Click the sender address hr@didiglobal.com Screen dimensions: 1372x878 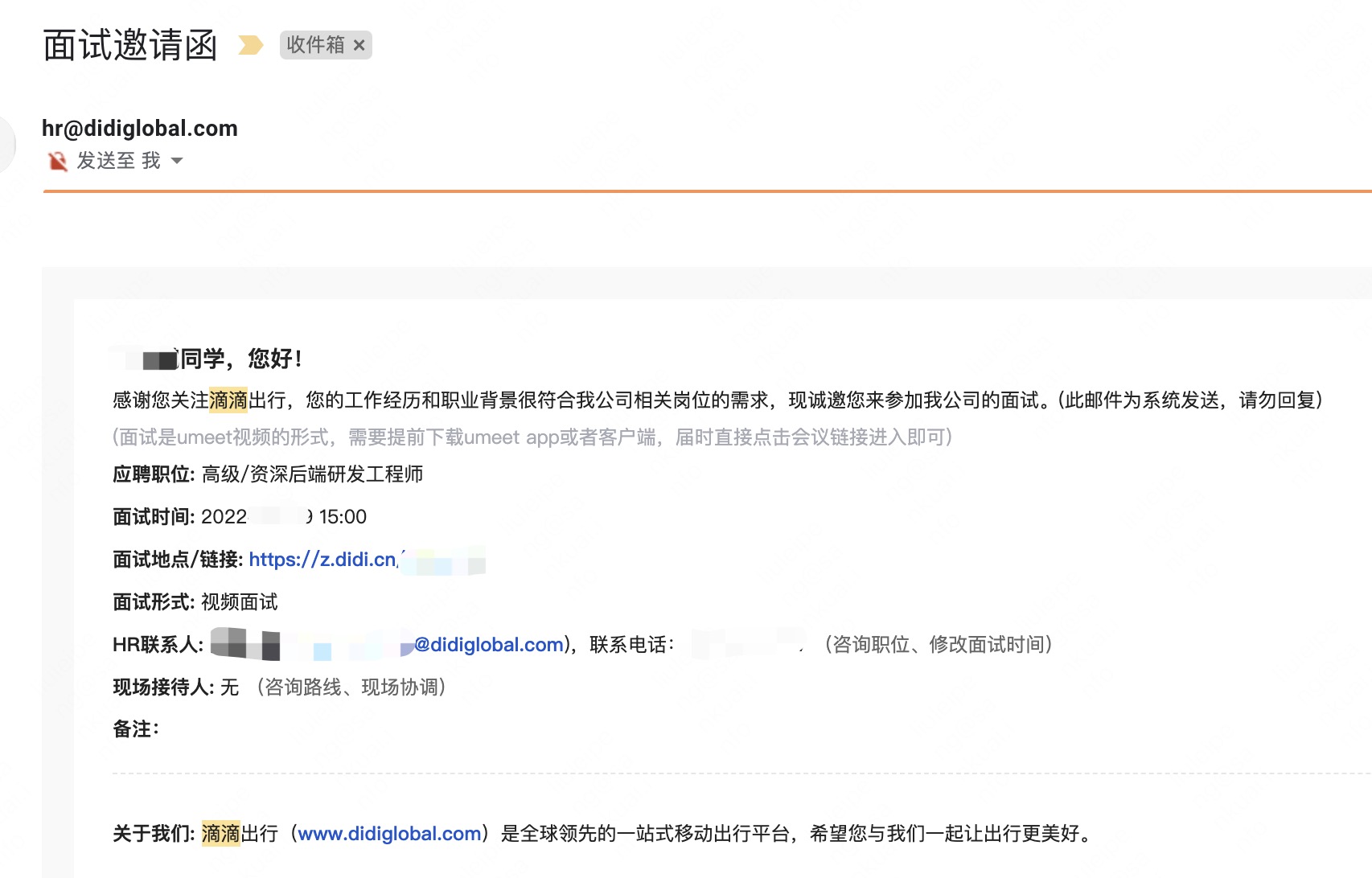coord(140,129)
